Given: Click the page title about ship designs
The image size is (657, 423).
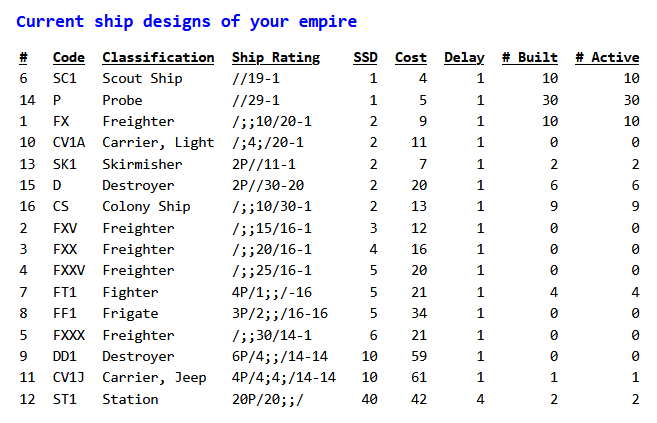Looking at the screenshot, I should point(186,21).
